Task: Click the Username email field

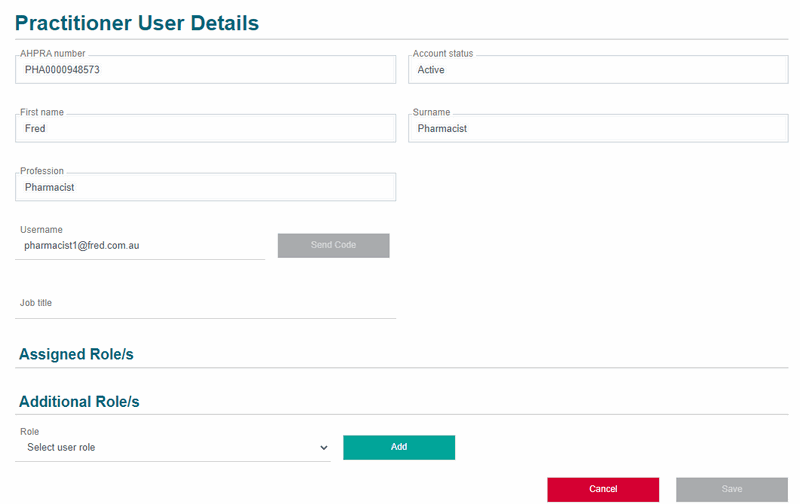Action: point(140,245)
